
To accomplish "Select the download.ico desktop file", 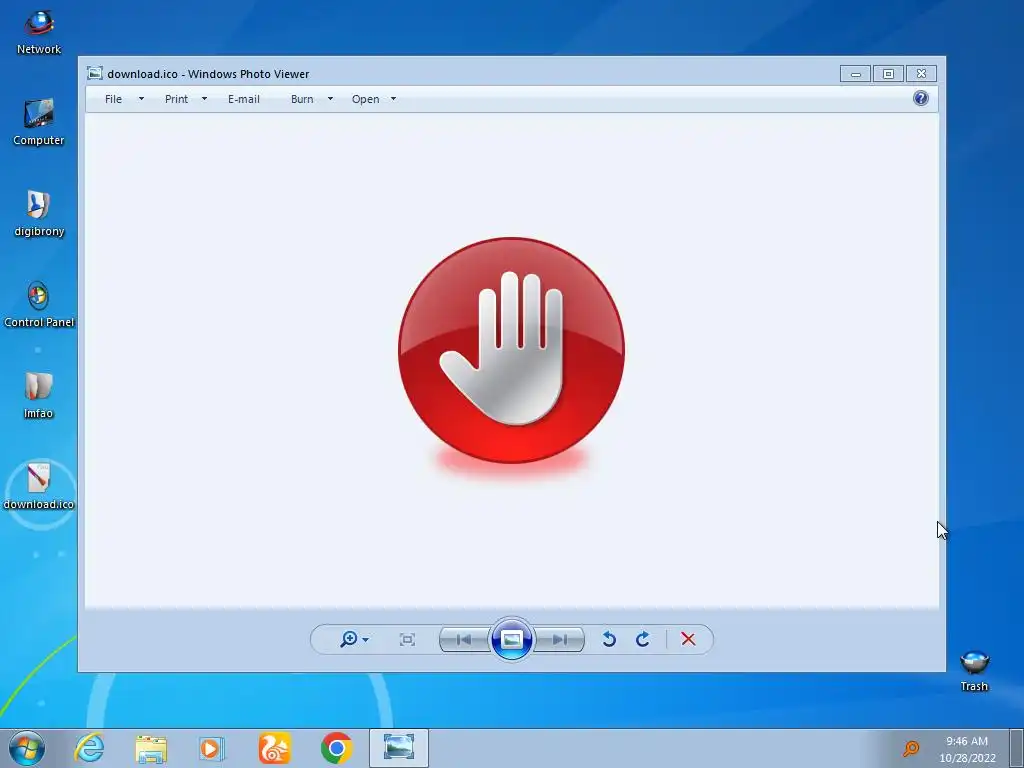I will (39, 487).
